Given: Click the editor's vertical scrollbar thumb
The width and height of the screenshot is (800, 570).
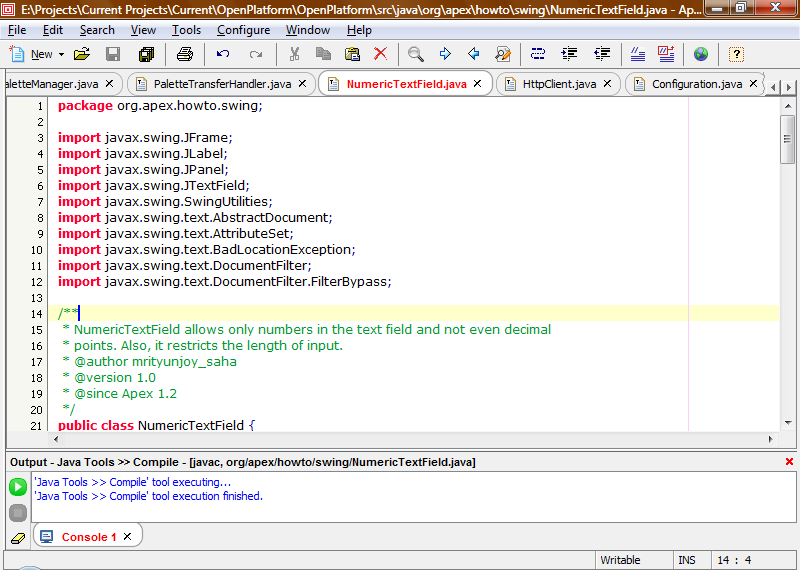Looking at the screenshot, I should tap(788, 138).
